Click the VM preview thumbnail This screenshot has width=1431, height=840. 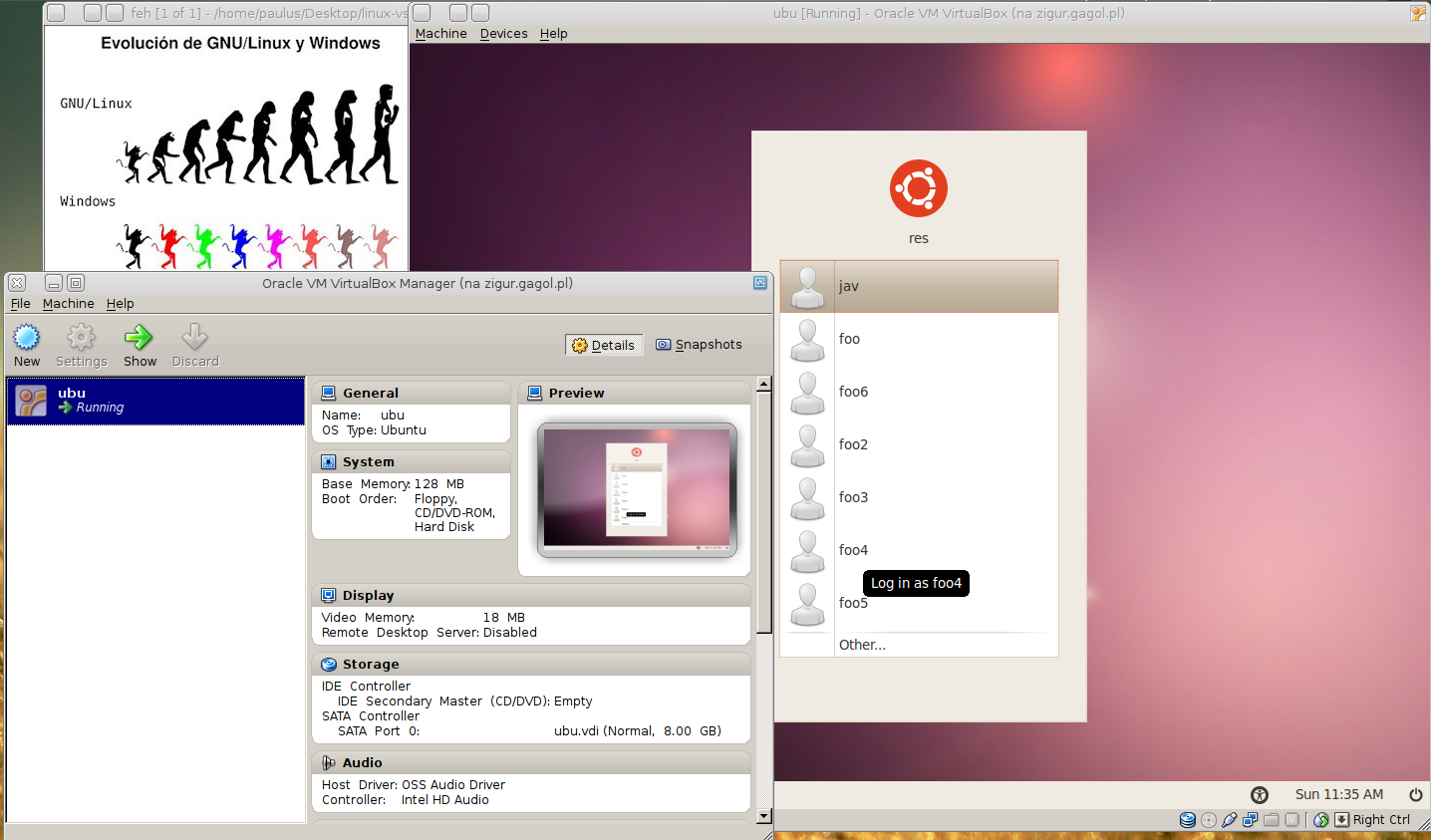637,489
